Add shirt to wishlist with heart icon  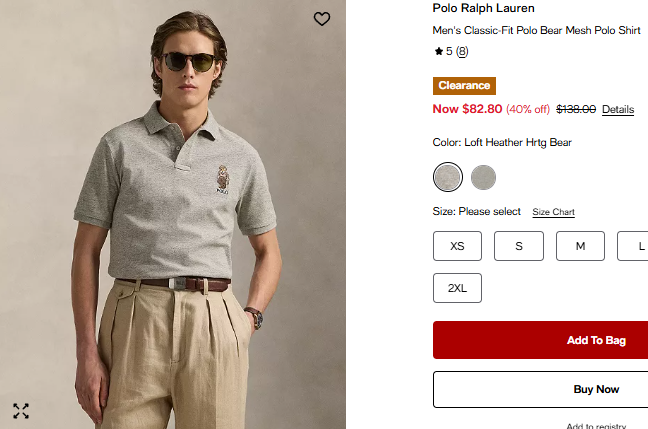pos(321,19)
